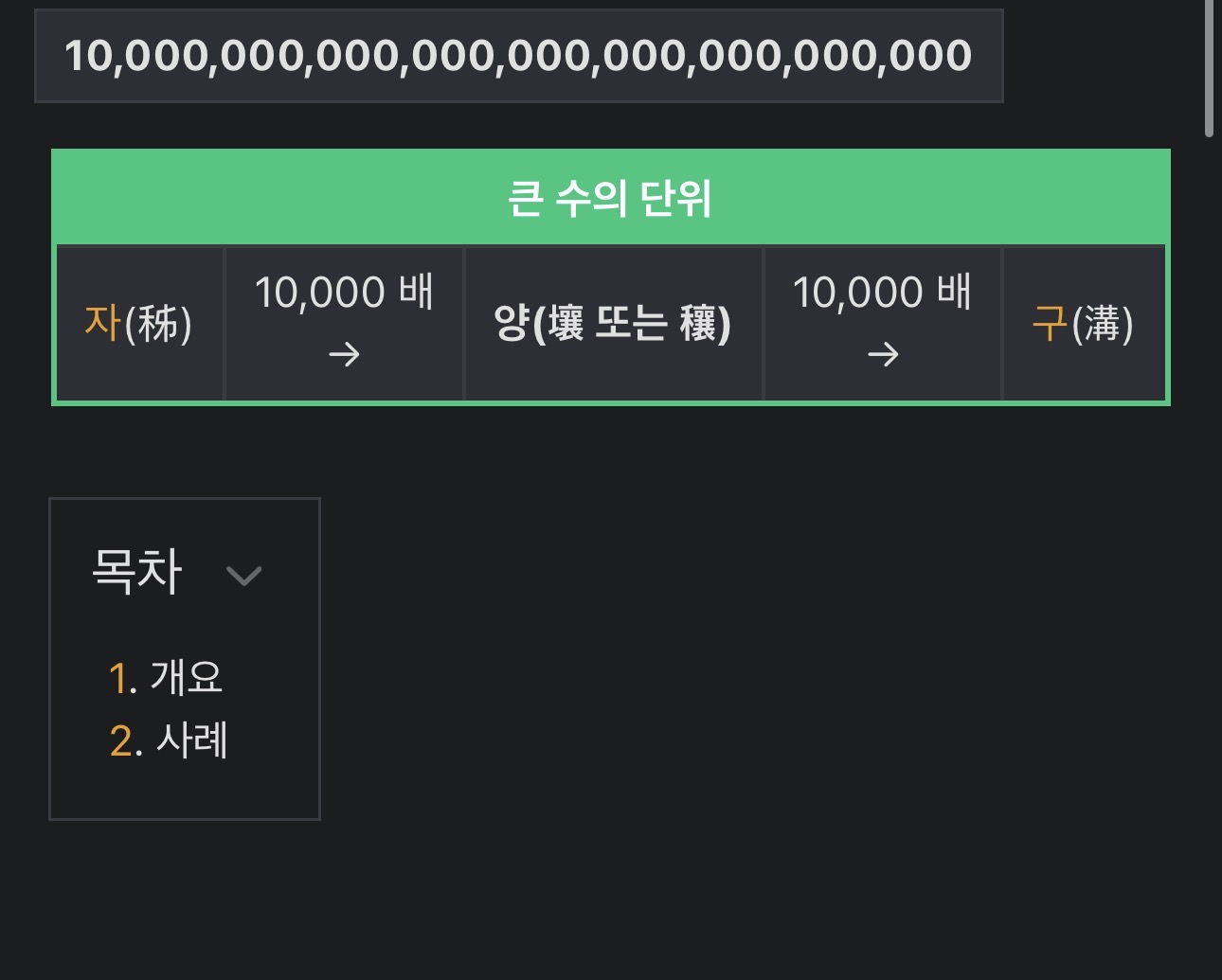The height and width of the screenshot is (980, 1222).
Task: Click the hanja 穰 in center cell
Action: point(699,324)
